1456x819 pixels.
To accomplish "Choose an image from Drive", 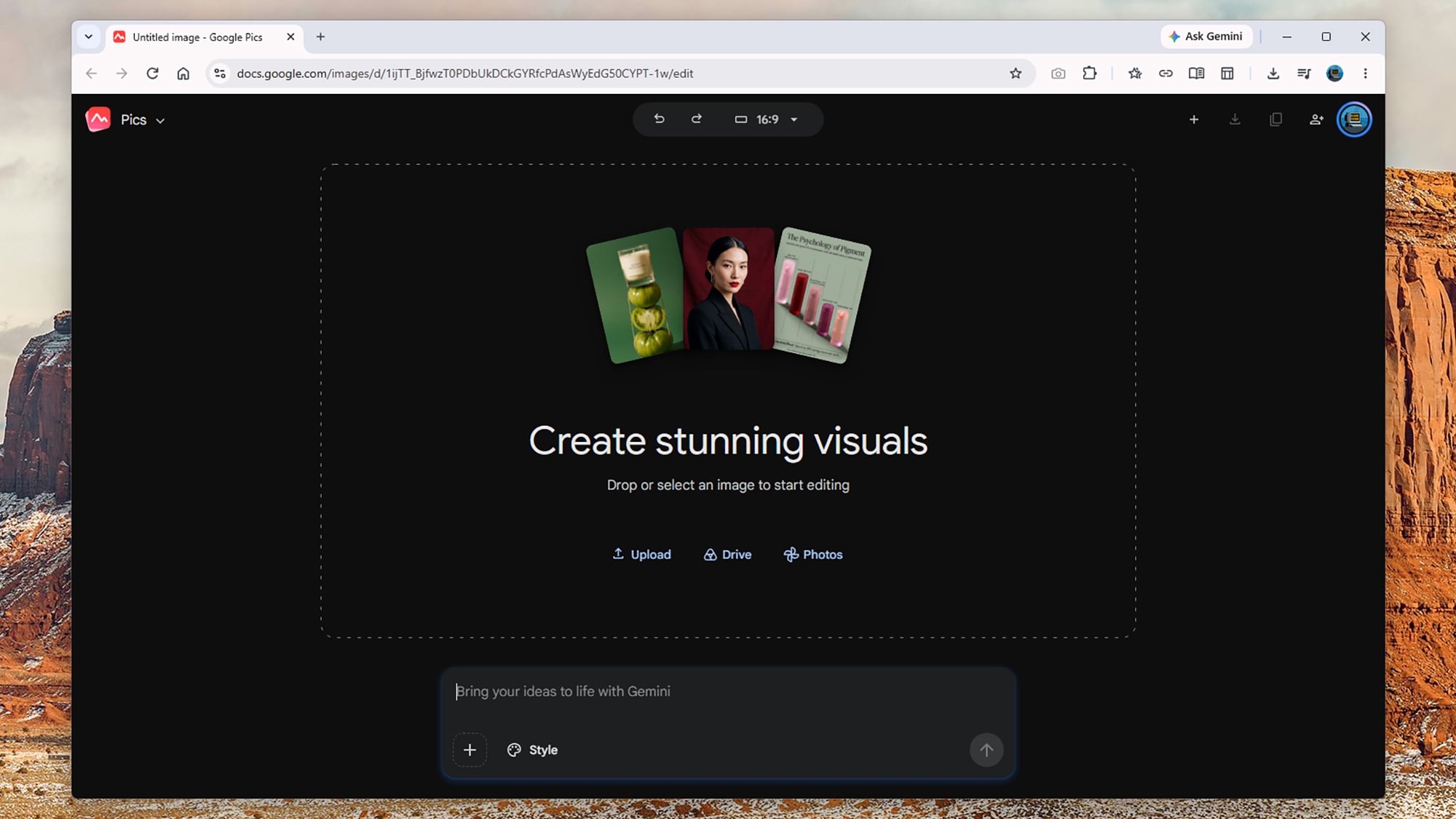I will pos(727,554).
